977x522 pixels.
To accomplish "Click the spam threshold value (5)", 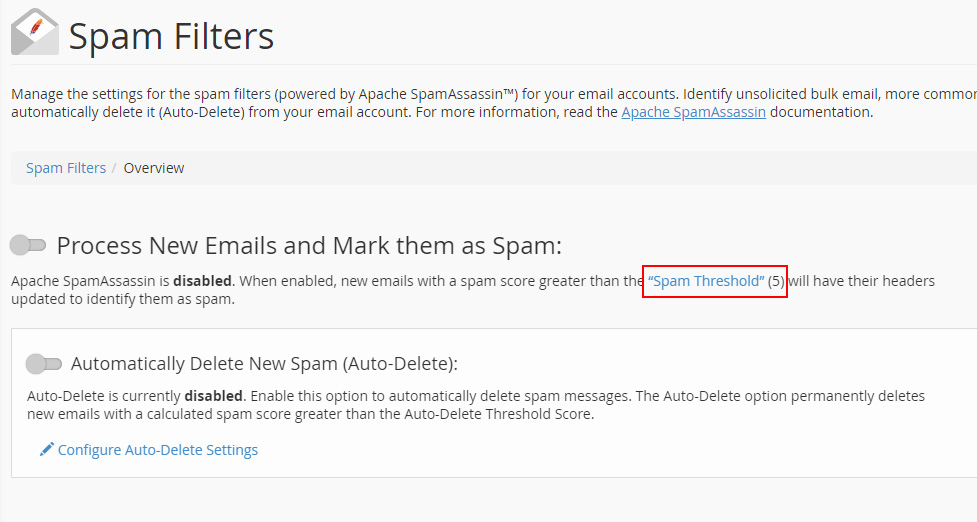I will 776,281.
